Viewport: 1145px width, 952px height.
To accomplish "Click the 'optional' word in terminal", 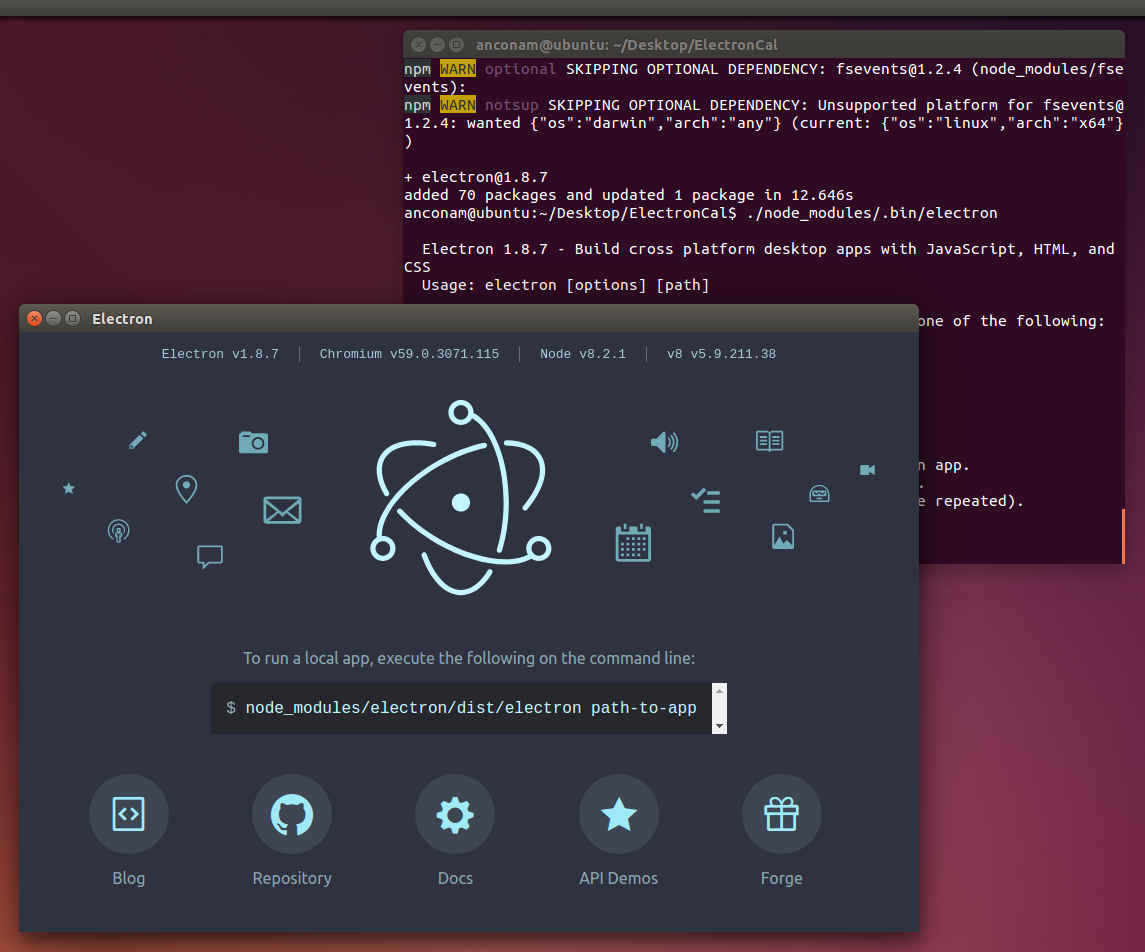I will point(520,69).
